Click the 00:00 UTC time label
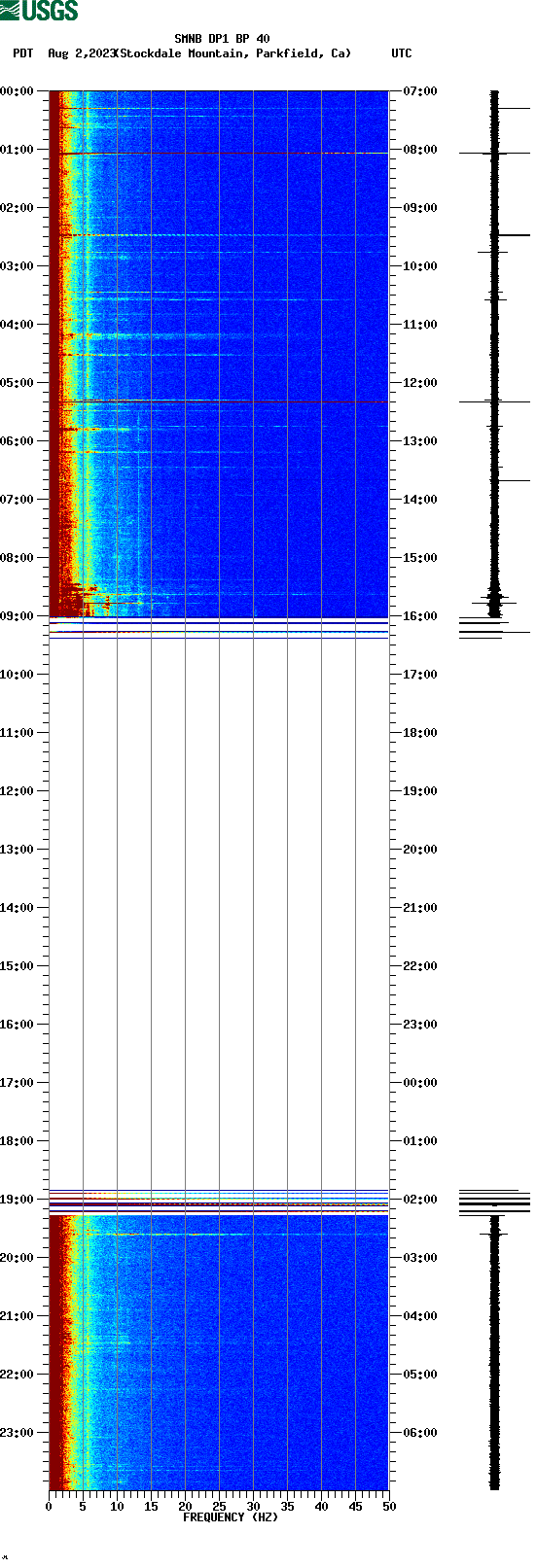Image resolution: width=537 pixels, height=1568 pixels. pos(420,1083)
